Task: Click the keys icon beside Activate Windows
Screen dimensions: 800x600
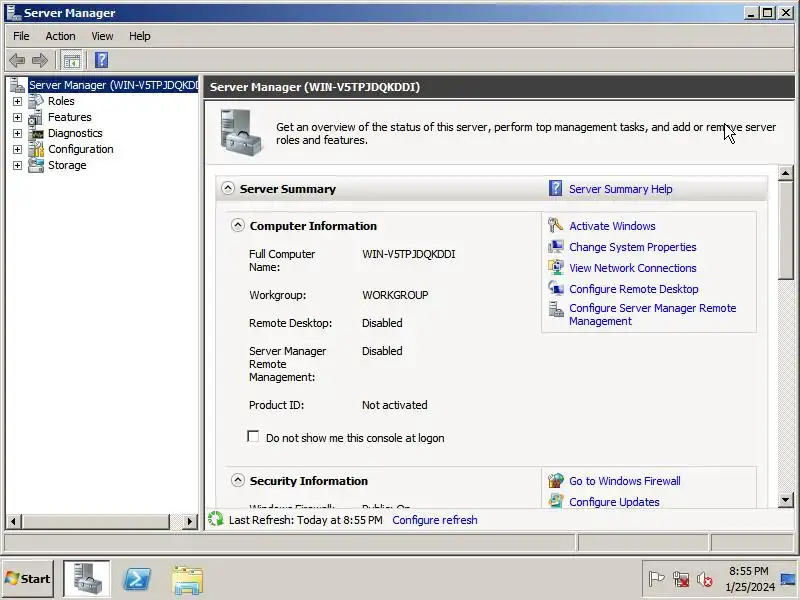Action: 555,226
